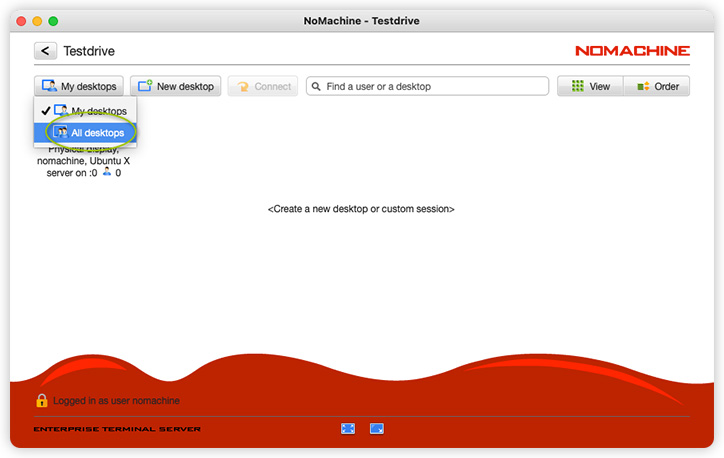Click the lock icon next to login status
The height and width of the screenshot is (458, 724).
(x=42, y=400)
